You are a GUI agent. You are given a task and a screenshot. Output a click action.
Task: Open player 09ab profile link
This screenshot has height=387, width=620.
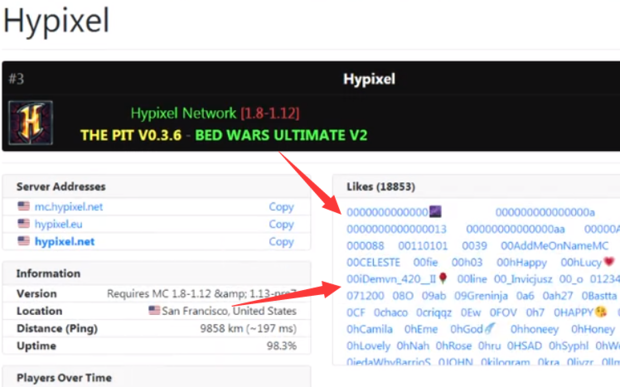pyautogui.click(x=433, y=296)
